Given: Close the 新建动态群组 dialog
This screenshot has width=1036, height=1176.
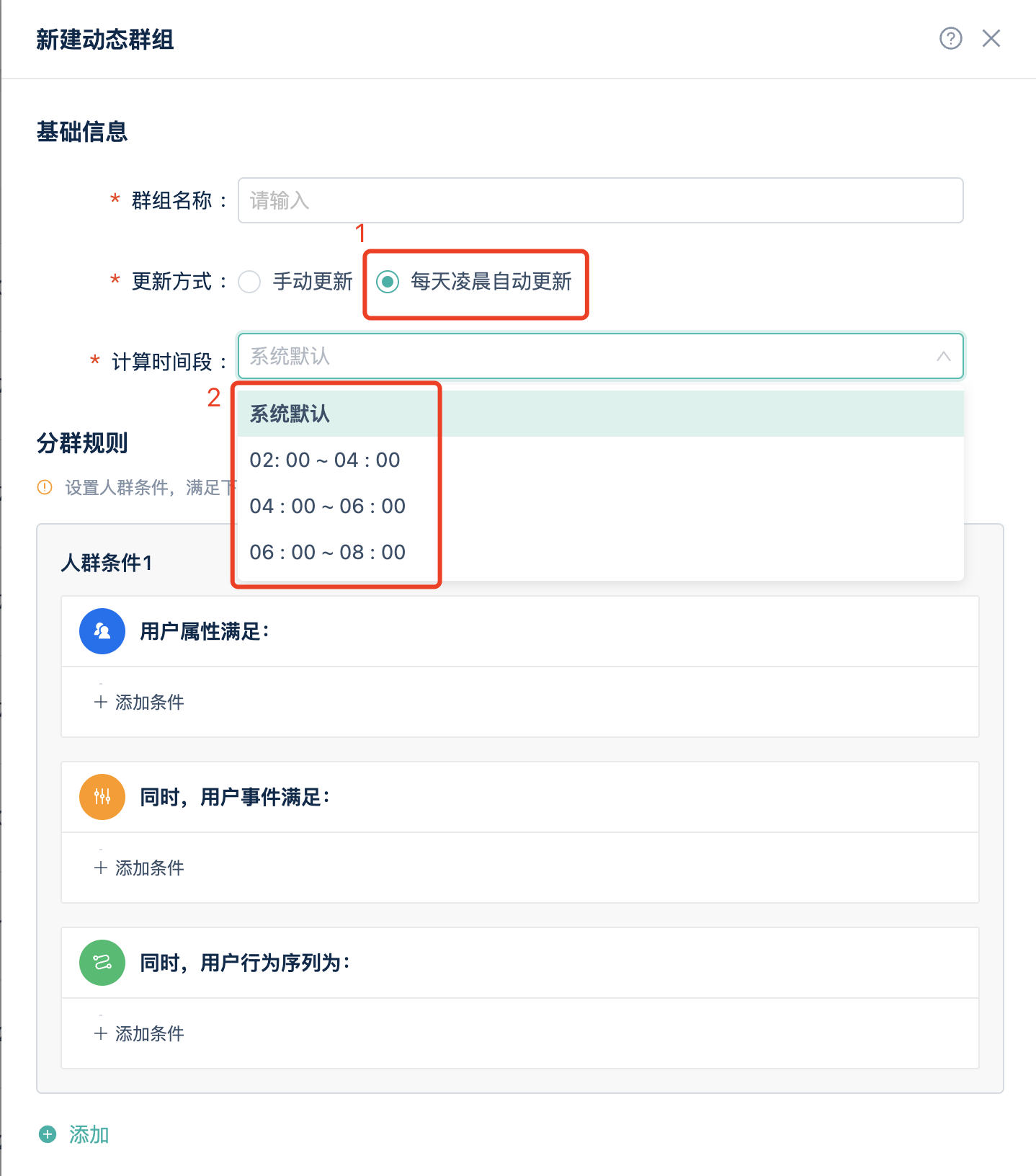Looking at the screenshot, I should (x=991, y=38).
